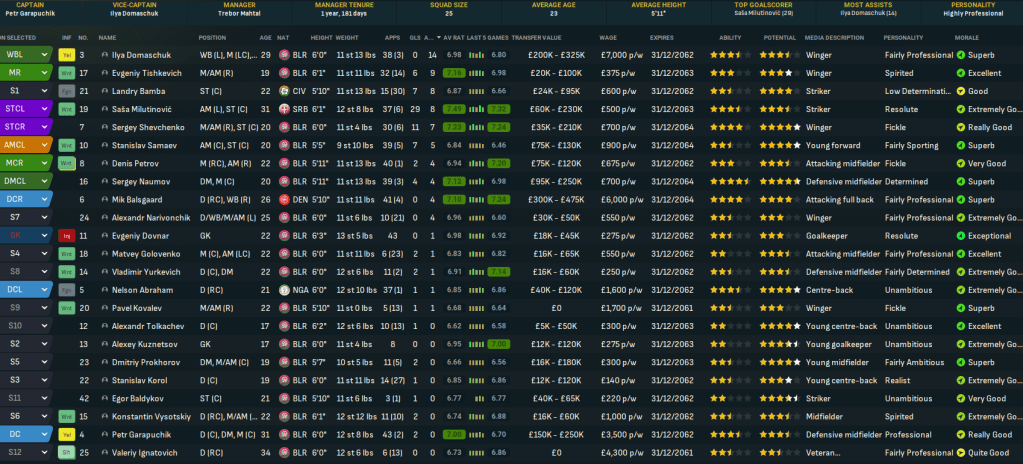Click Mik Balsgaard's Denmark flag icon

(x=285, y=199)
